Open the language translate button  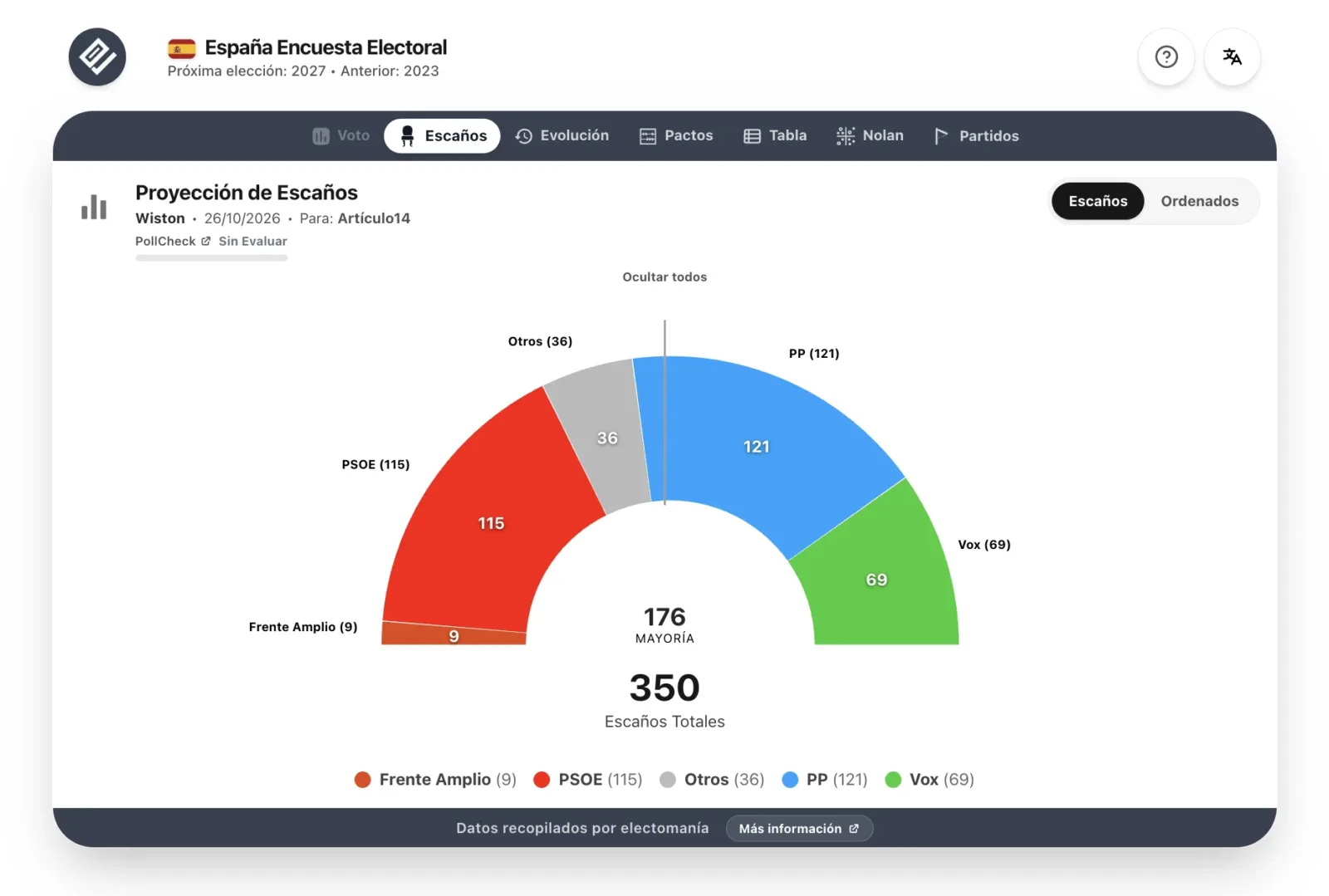(x=1232, y=56)
